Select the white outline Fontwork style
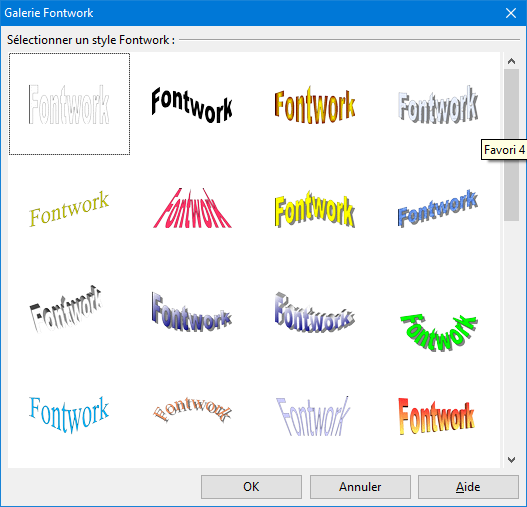527x507 pixels. (69, 104)
